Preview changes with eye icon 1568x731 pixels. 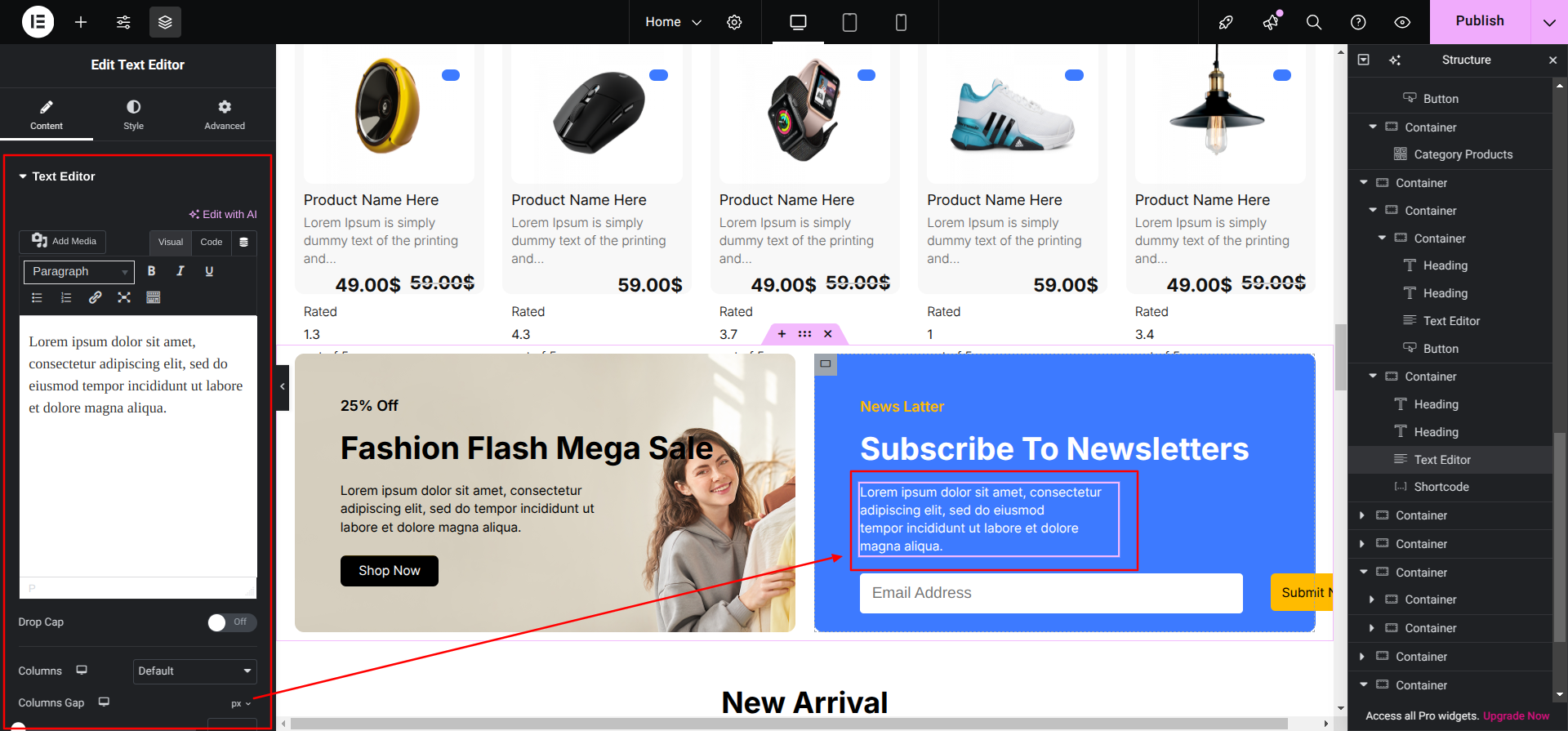click(1402, 22)
